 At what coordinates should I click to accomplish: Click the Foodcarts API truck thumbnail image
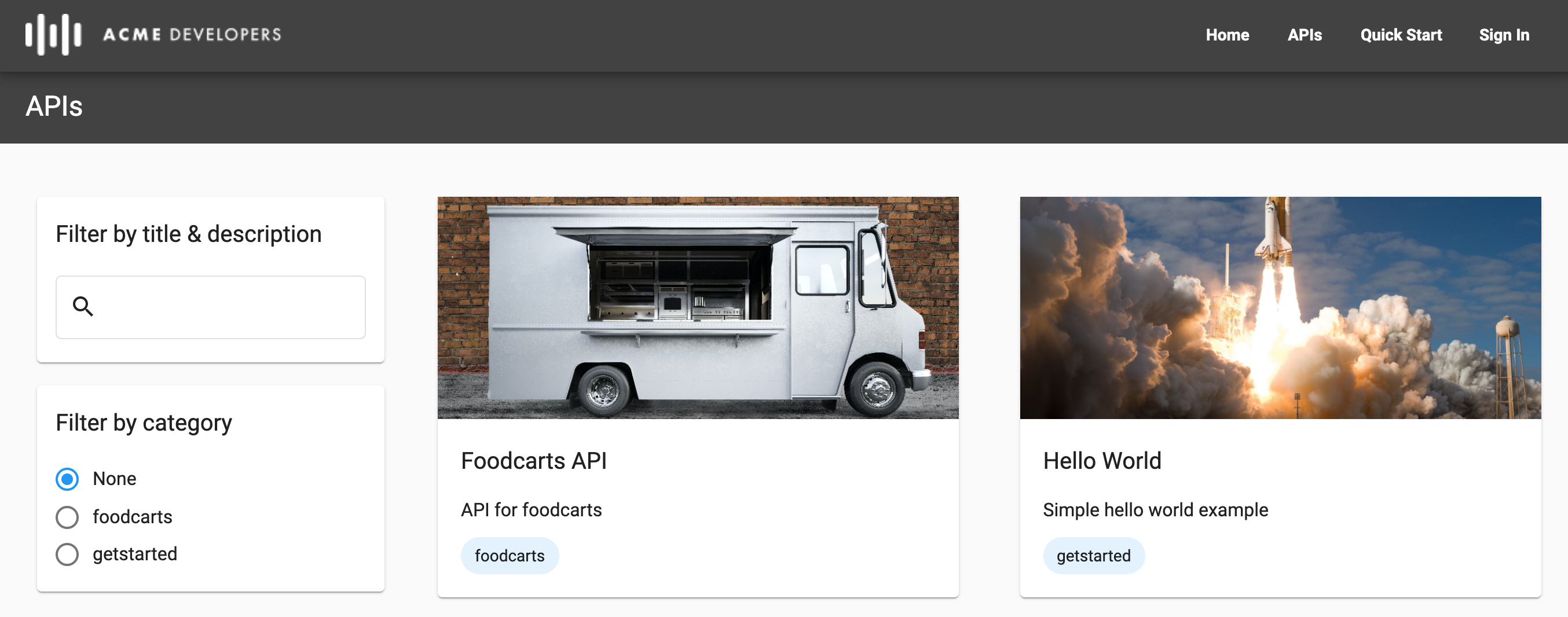click(698, 307)
